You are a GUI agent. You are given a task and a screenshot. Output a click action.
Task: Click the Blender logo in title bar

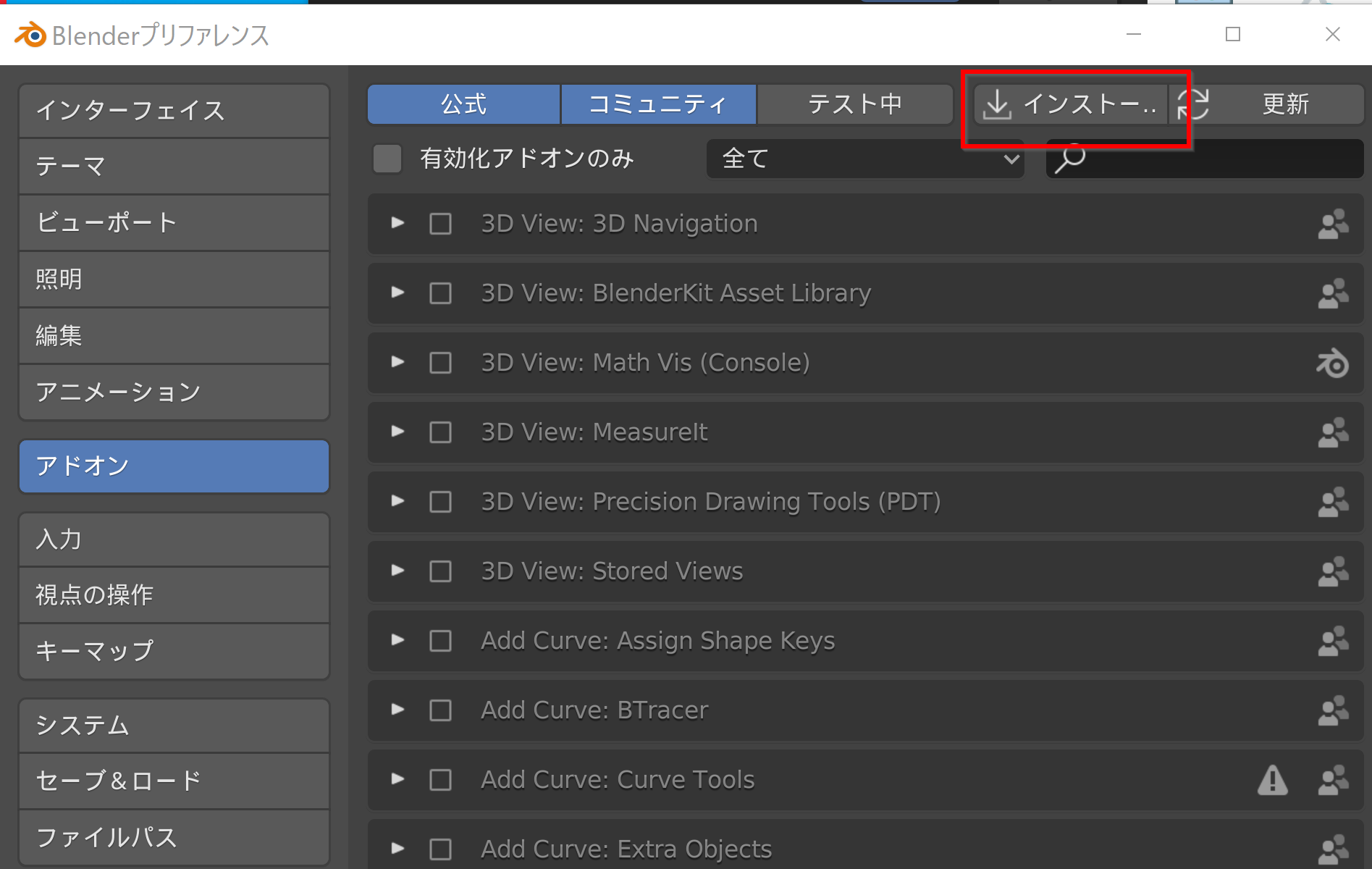click(30, 34)
